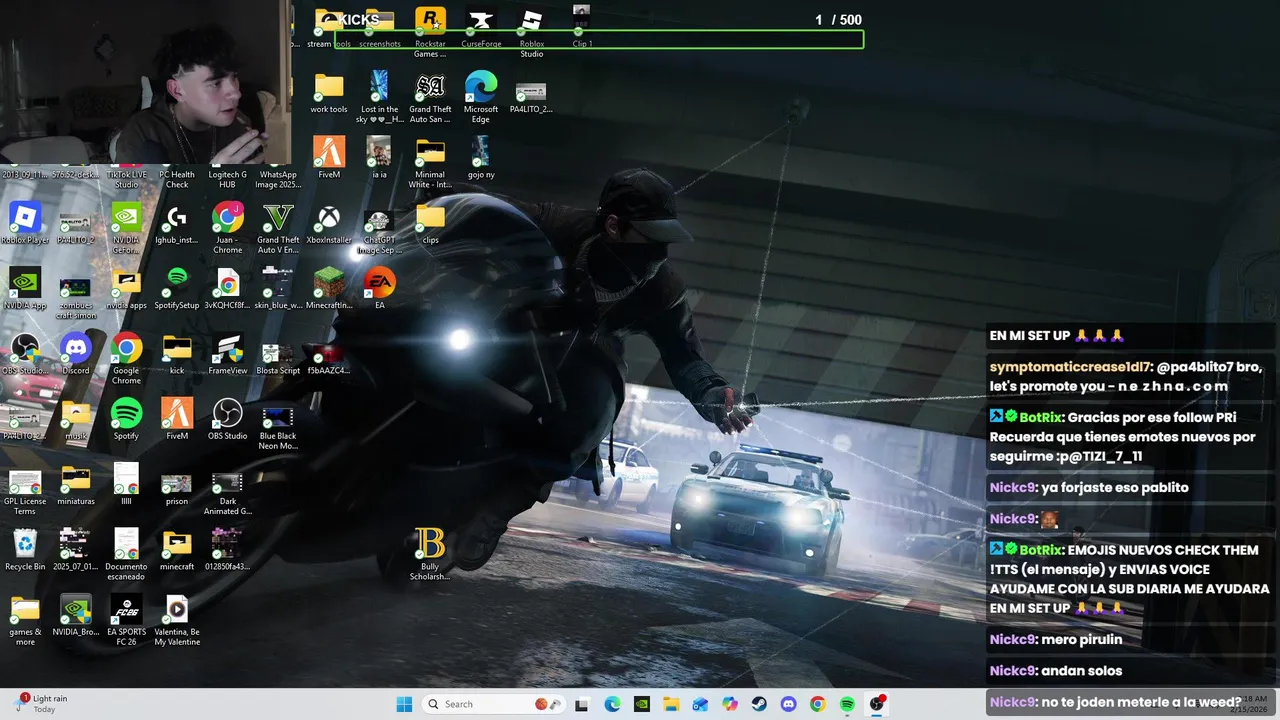This screenshot has height=720, width=1280.
Task: Open File Explorer from the taskbar
Action: 671,704
